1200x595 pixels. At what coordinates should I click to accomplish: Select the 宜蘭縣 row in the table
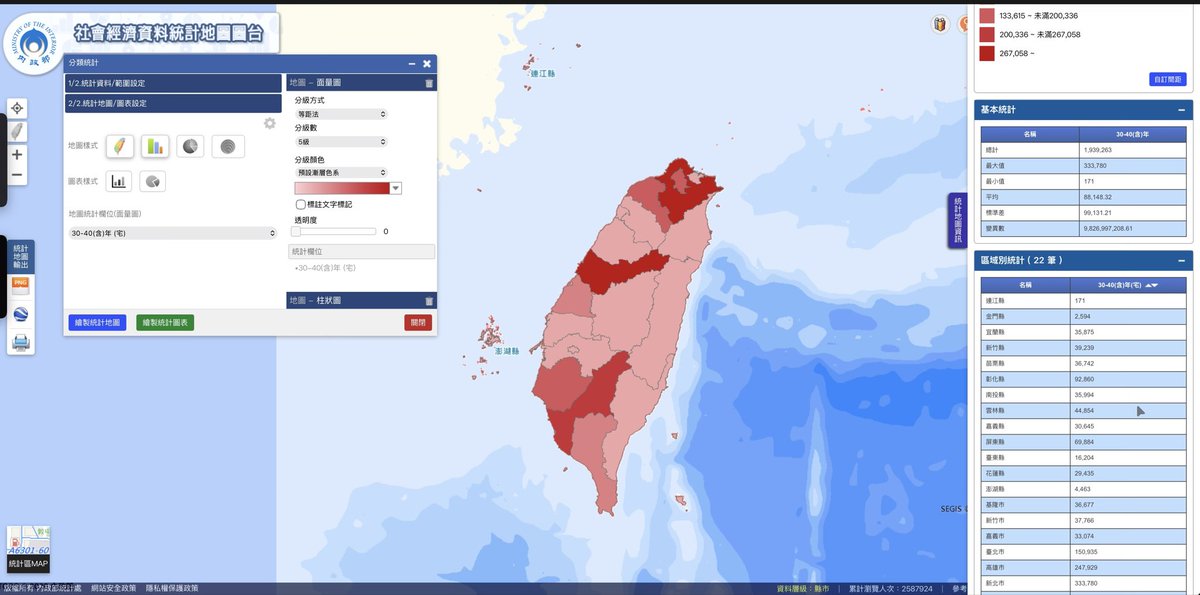point(1083,332)
